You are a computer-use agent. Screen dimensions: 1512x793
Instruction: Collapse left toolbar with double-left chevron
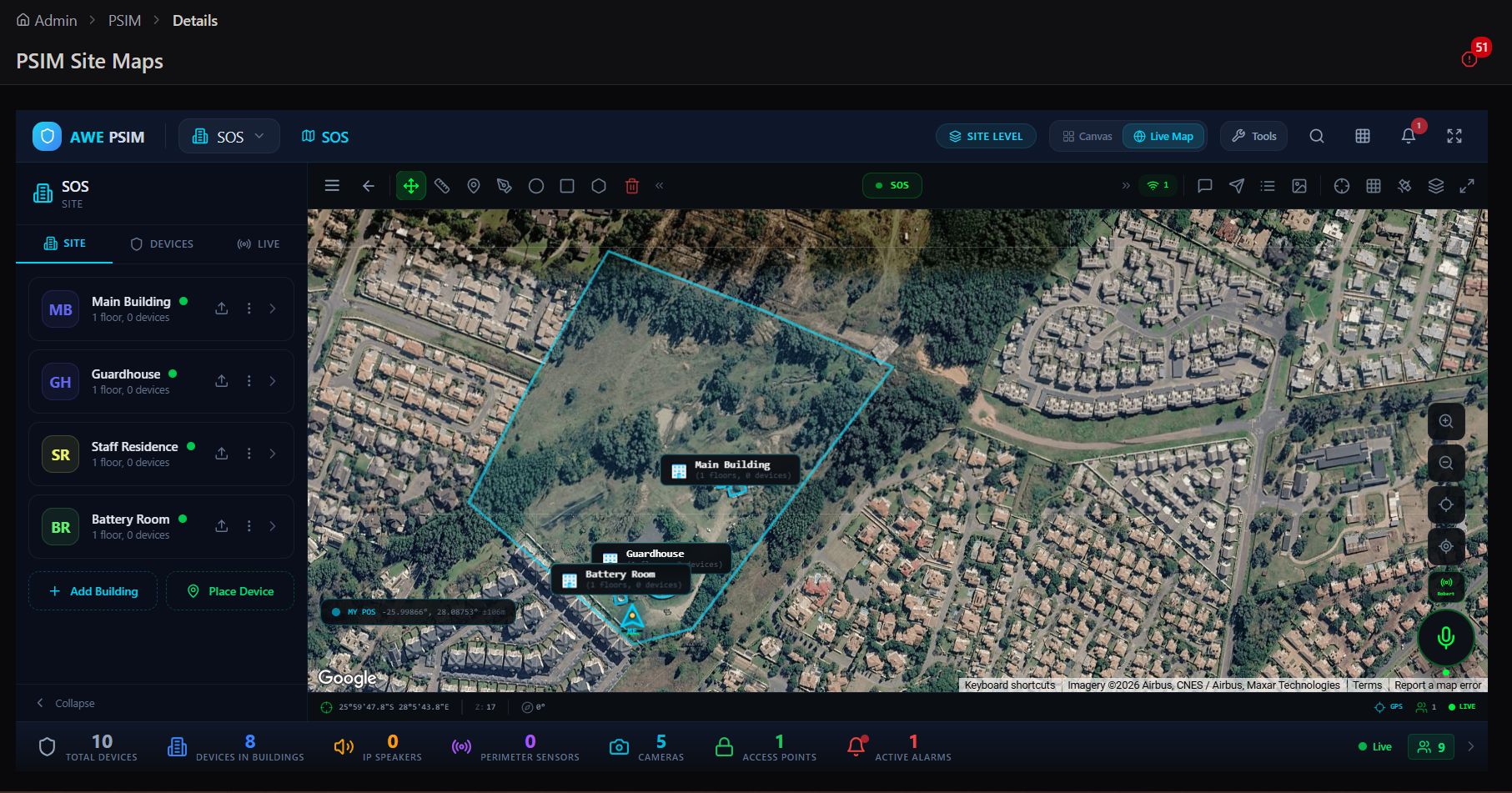(x=660, y=186)
